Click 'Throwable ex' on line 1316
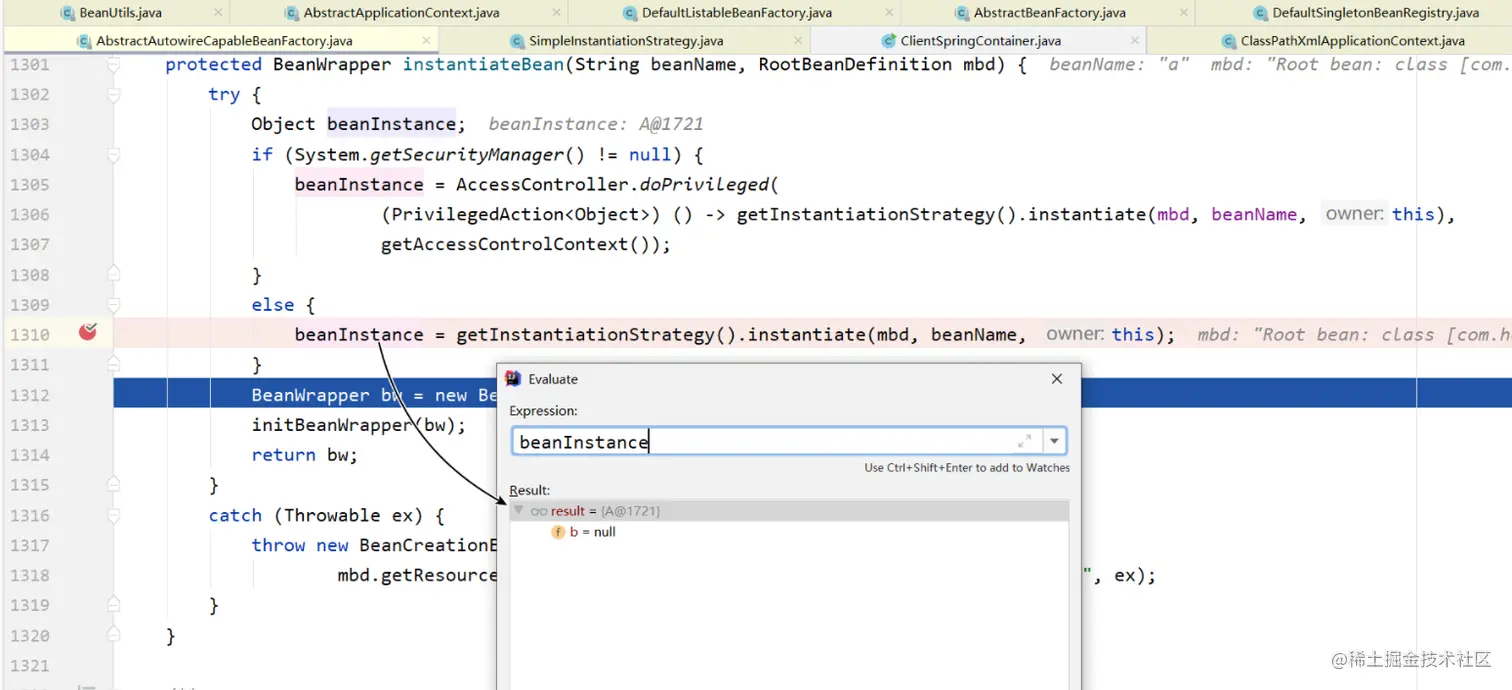 (355, 515)
